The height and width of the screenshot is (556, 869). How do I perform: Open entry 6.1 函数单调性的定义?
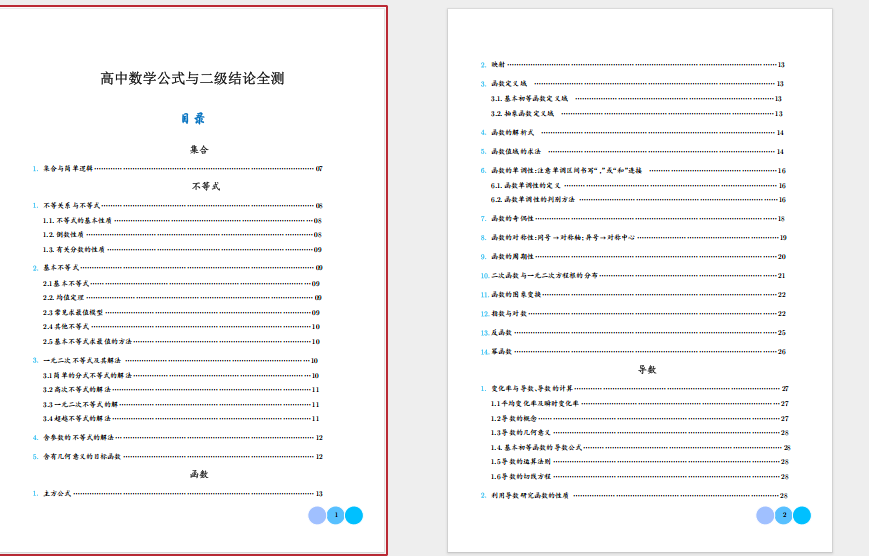pyautogui.click(x=638, y=185)
